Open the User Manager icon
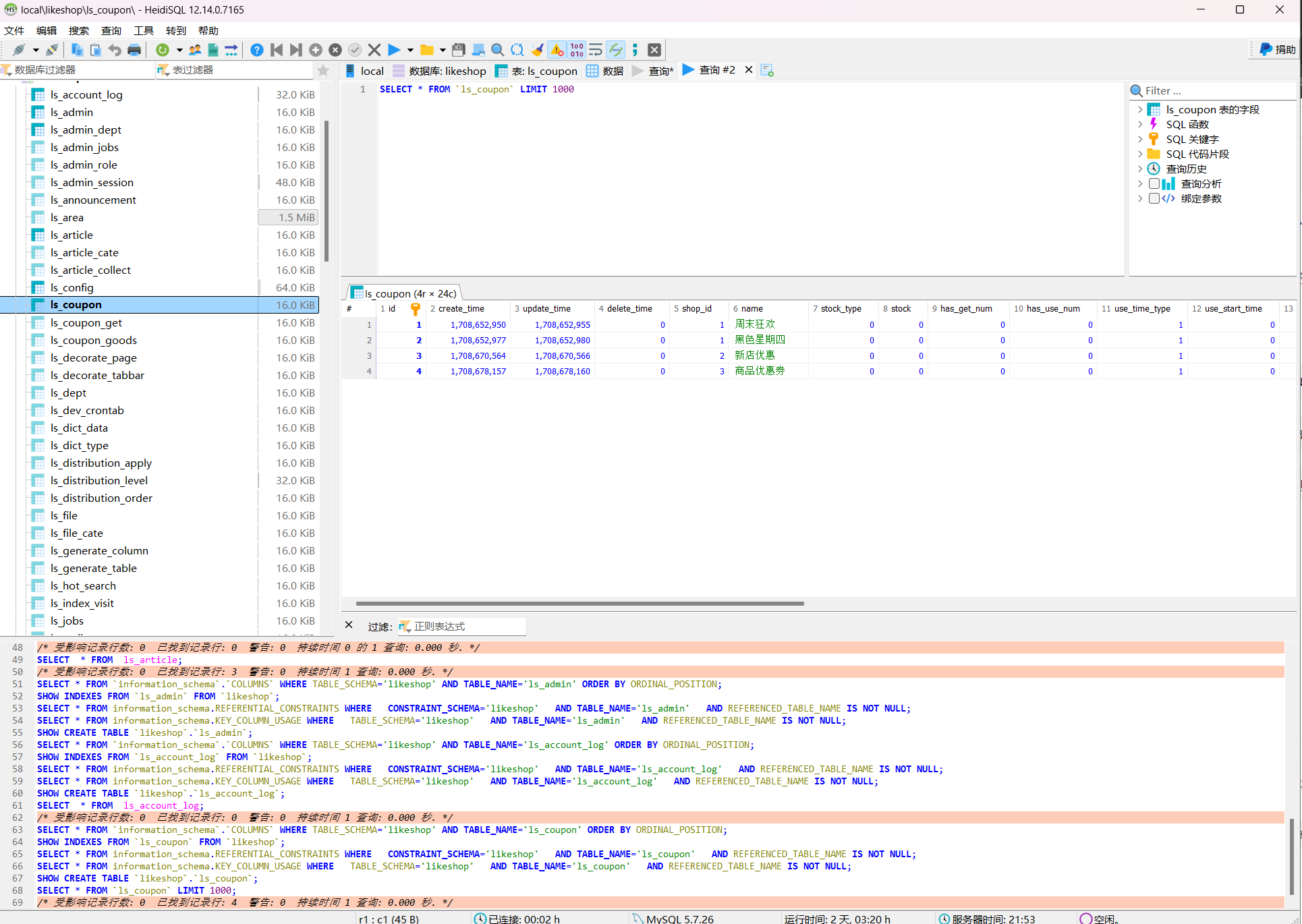 [195, 50]
